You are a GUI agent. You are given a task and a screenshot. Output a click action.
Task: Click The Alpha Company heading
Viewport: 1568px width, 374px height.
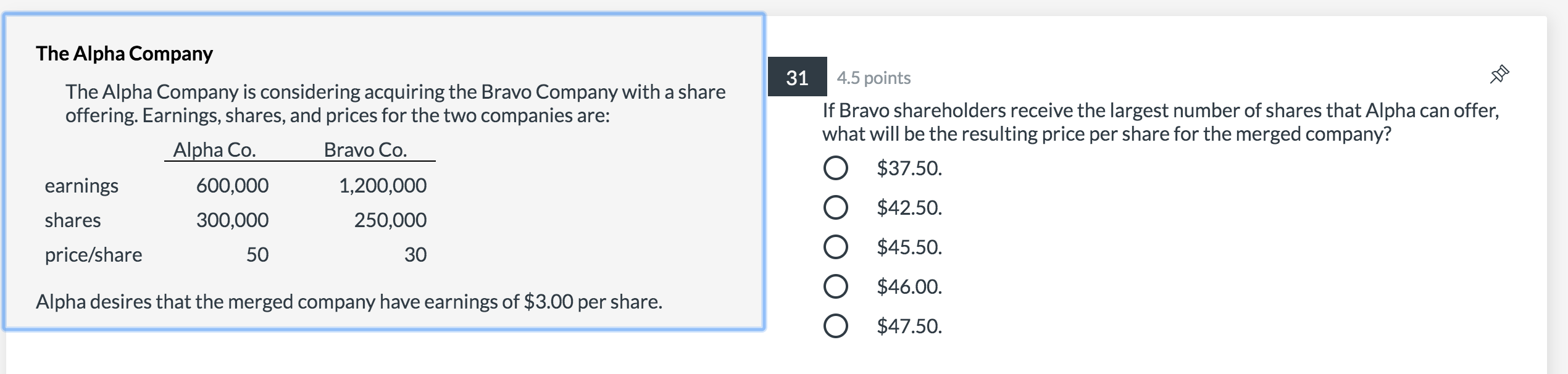124,54
